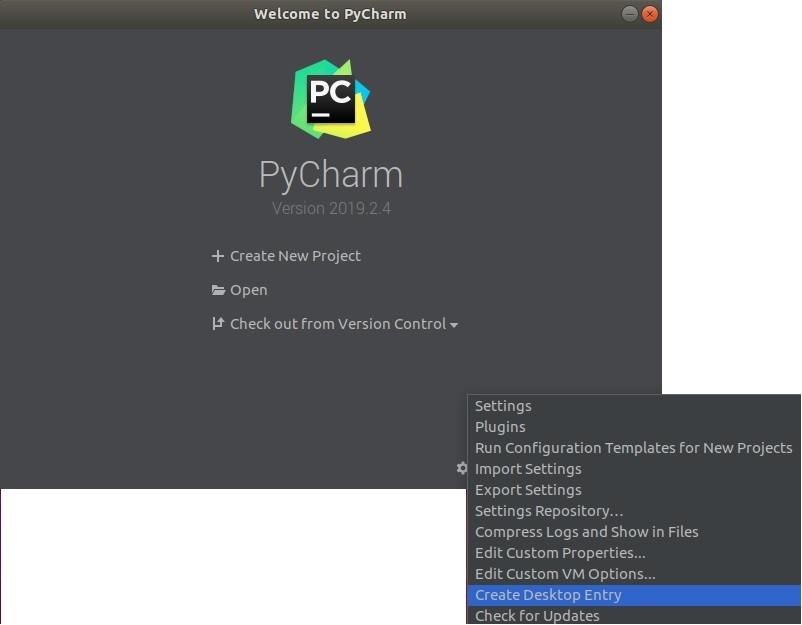
Task: Click the Version 2019.2.4 text
Action: pos(331,209)
